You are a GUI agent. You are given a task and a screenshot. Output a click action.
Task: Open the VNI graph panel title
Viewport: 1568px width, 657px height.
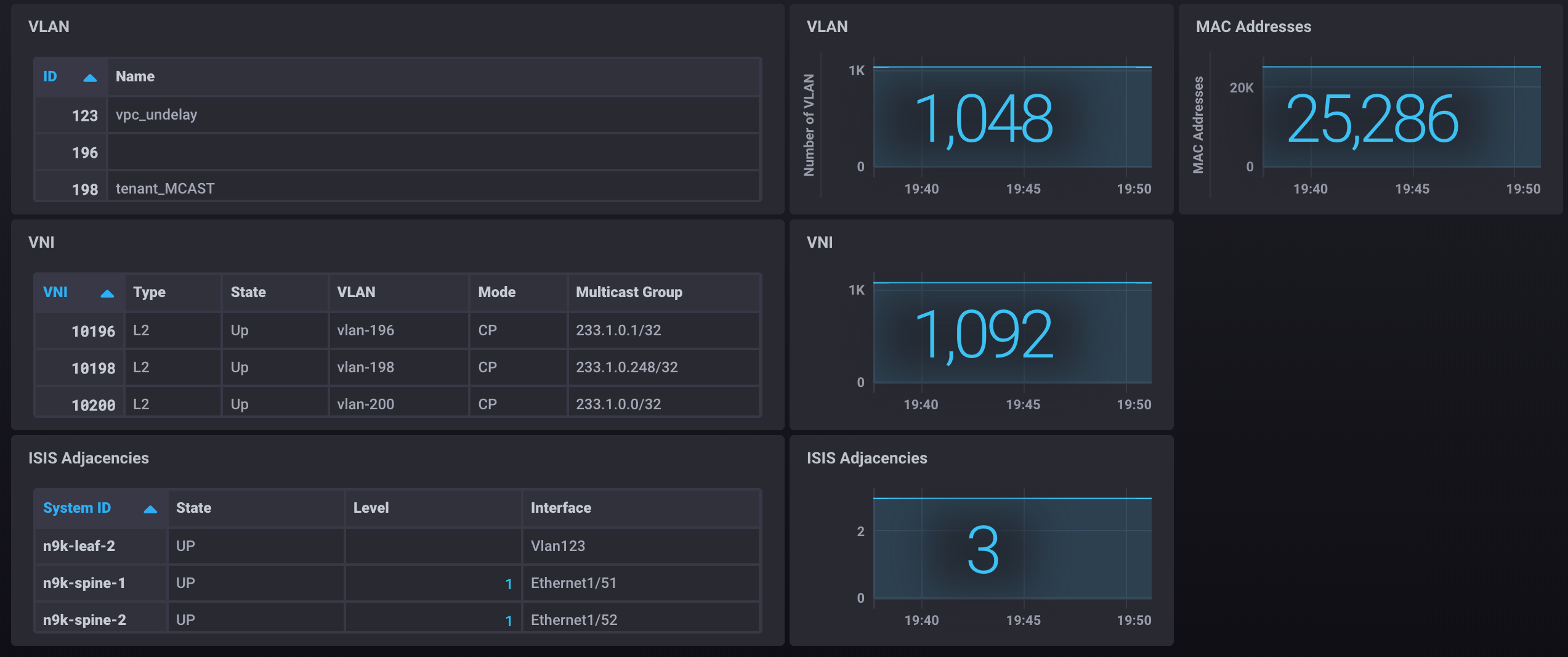pyautogui.click(x=820, y=242)
